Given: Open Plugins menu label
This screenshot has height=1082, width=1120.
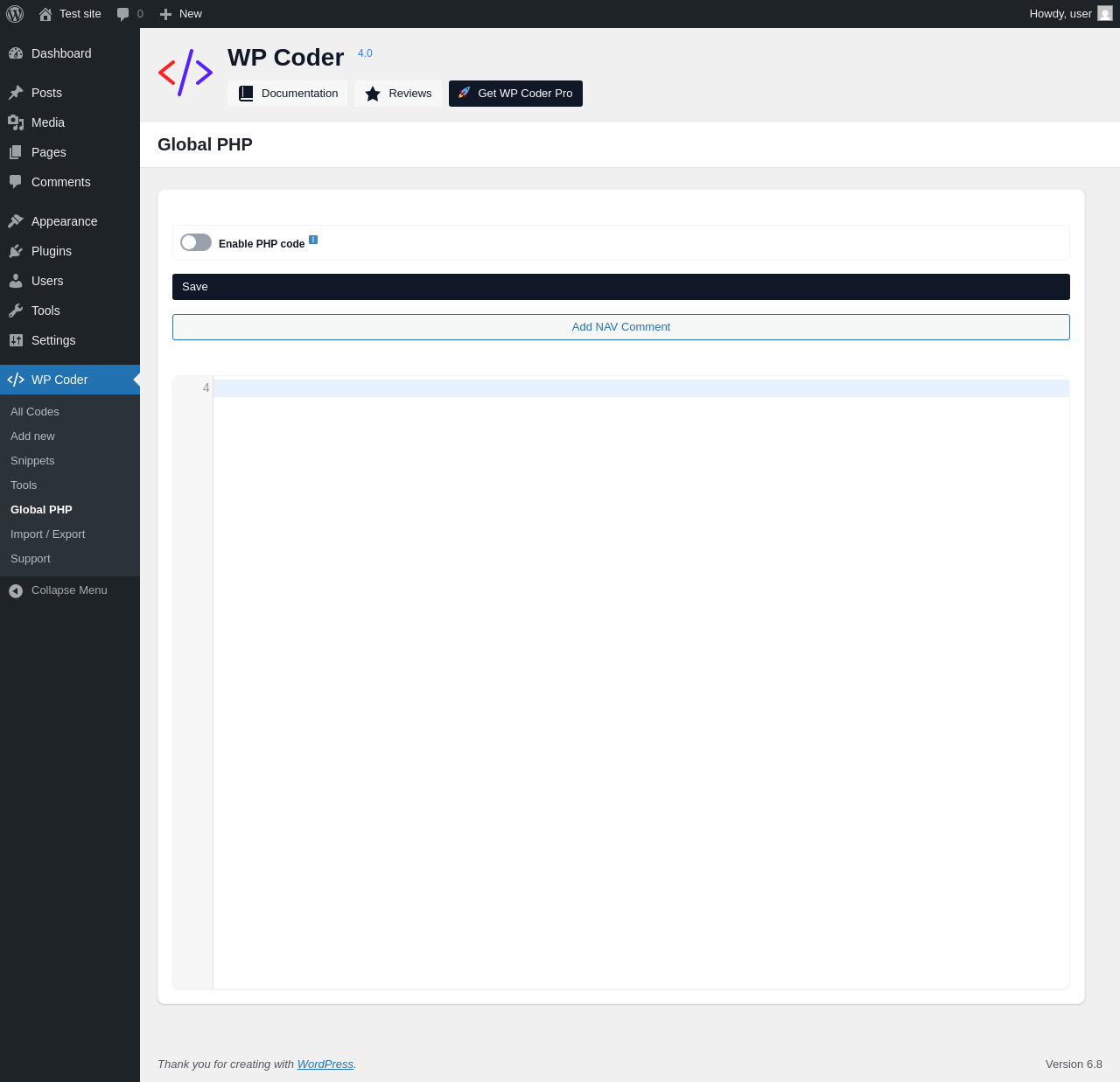Looking at the screenshot, I should (52, 251).
